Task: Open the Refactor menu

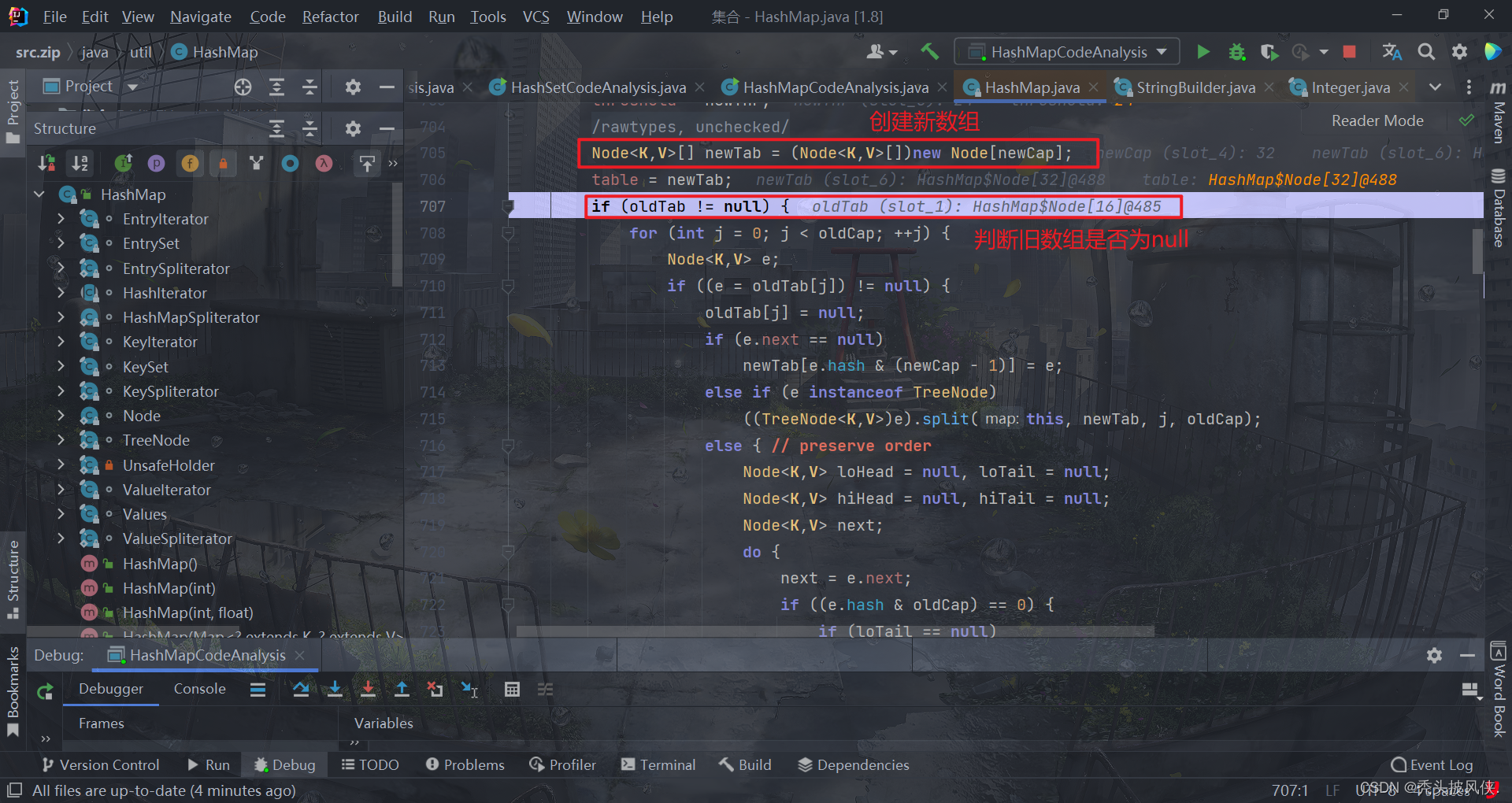Action: pos(331,17)
